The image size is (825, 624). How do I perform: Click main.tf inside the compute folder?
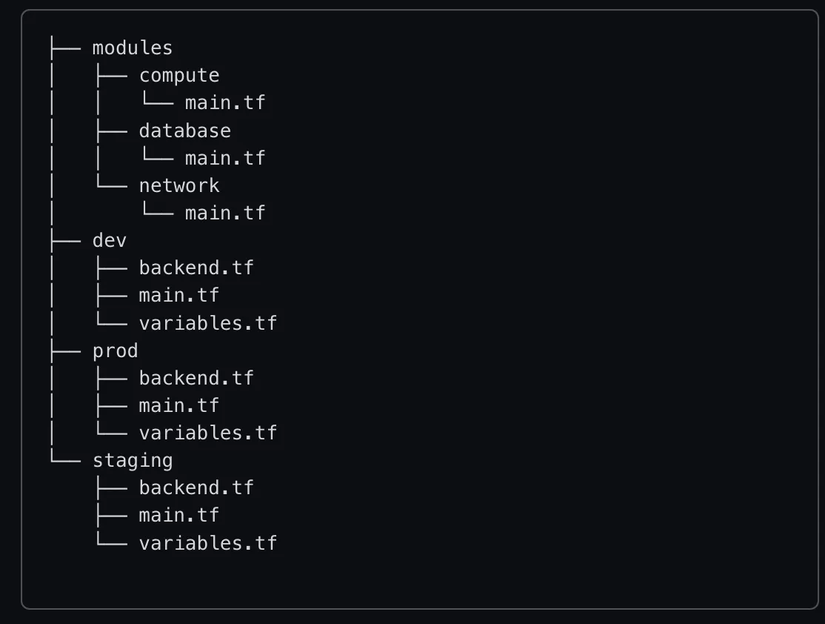tap(225, 103)
